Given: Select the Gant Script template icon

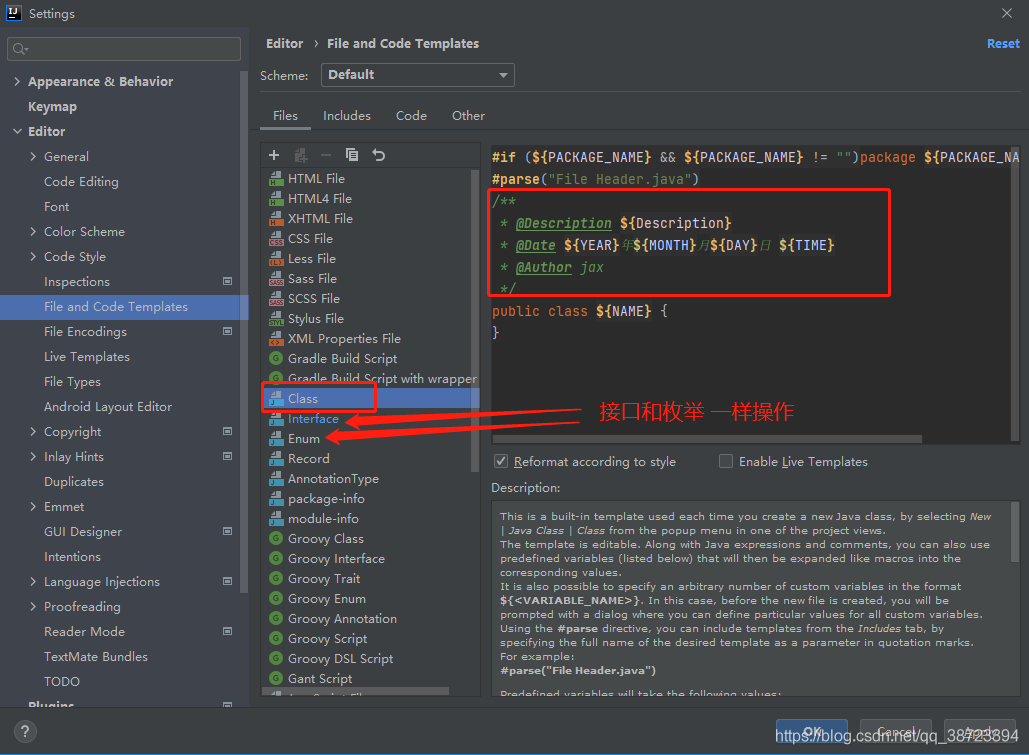Looking at the screenshot, I should click(x=276, y=678).
